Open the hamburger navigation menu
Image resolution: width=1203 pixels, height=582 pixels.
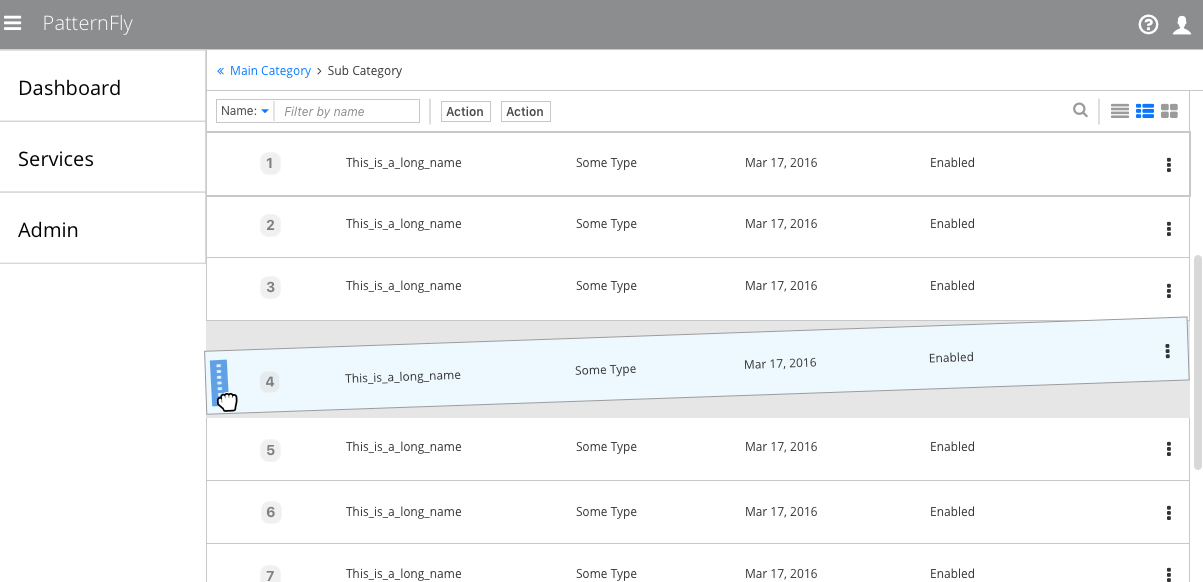[x=13, y=23]
